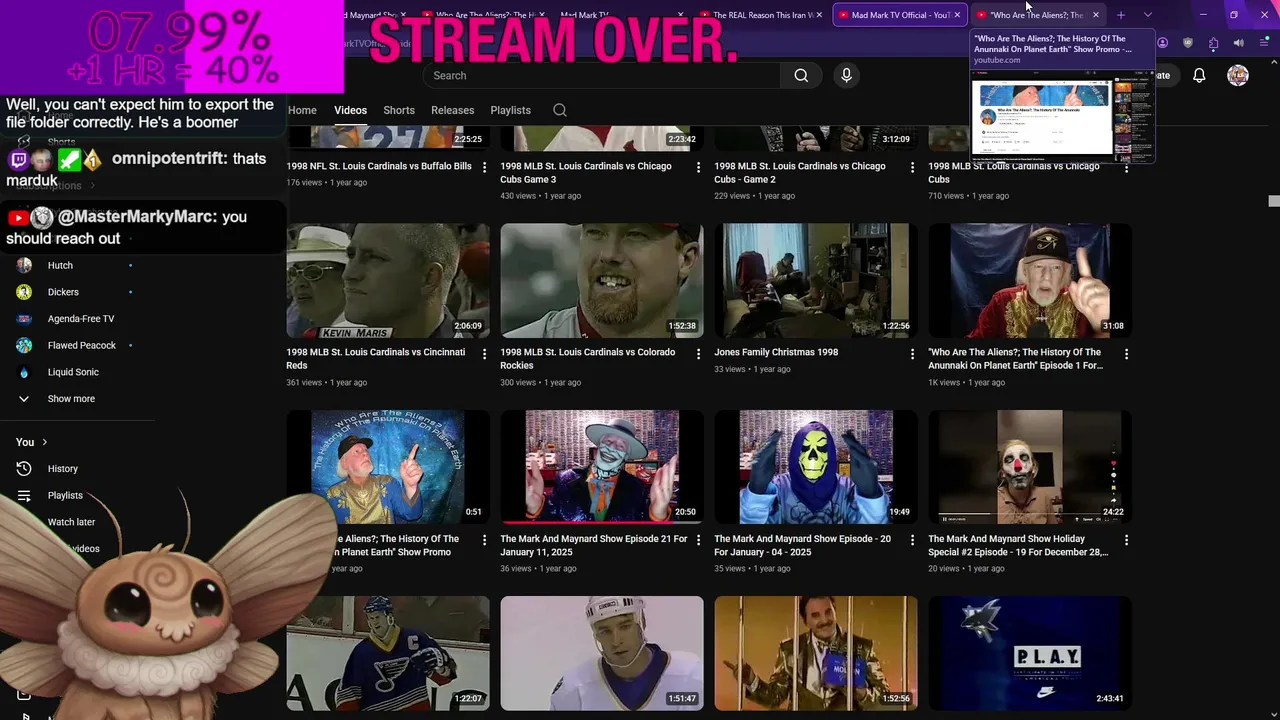Open the notifications bell

pos(1199,75)
